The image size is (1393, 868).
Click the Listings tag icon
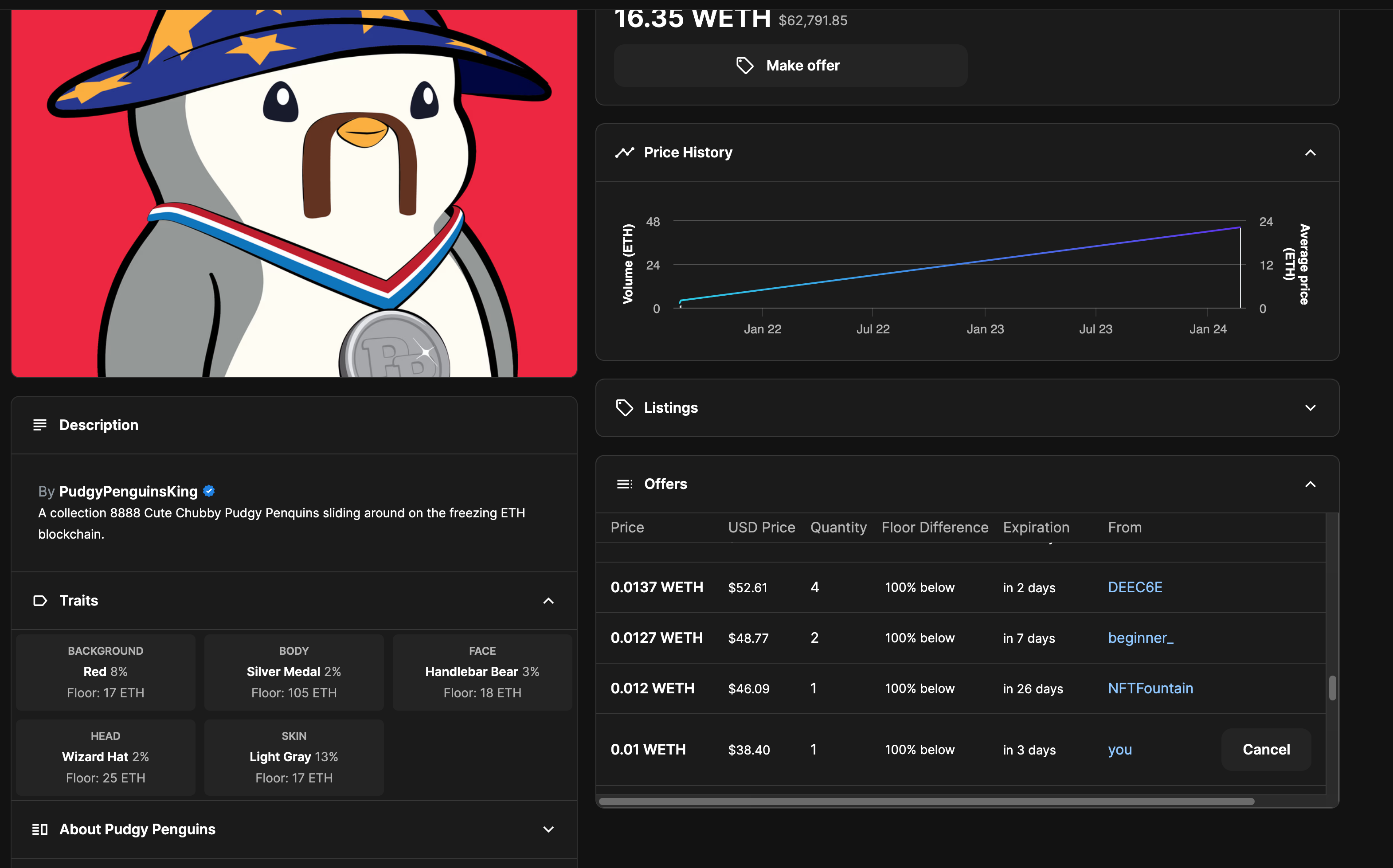[x=625, y=407]
